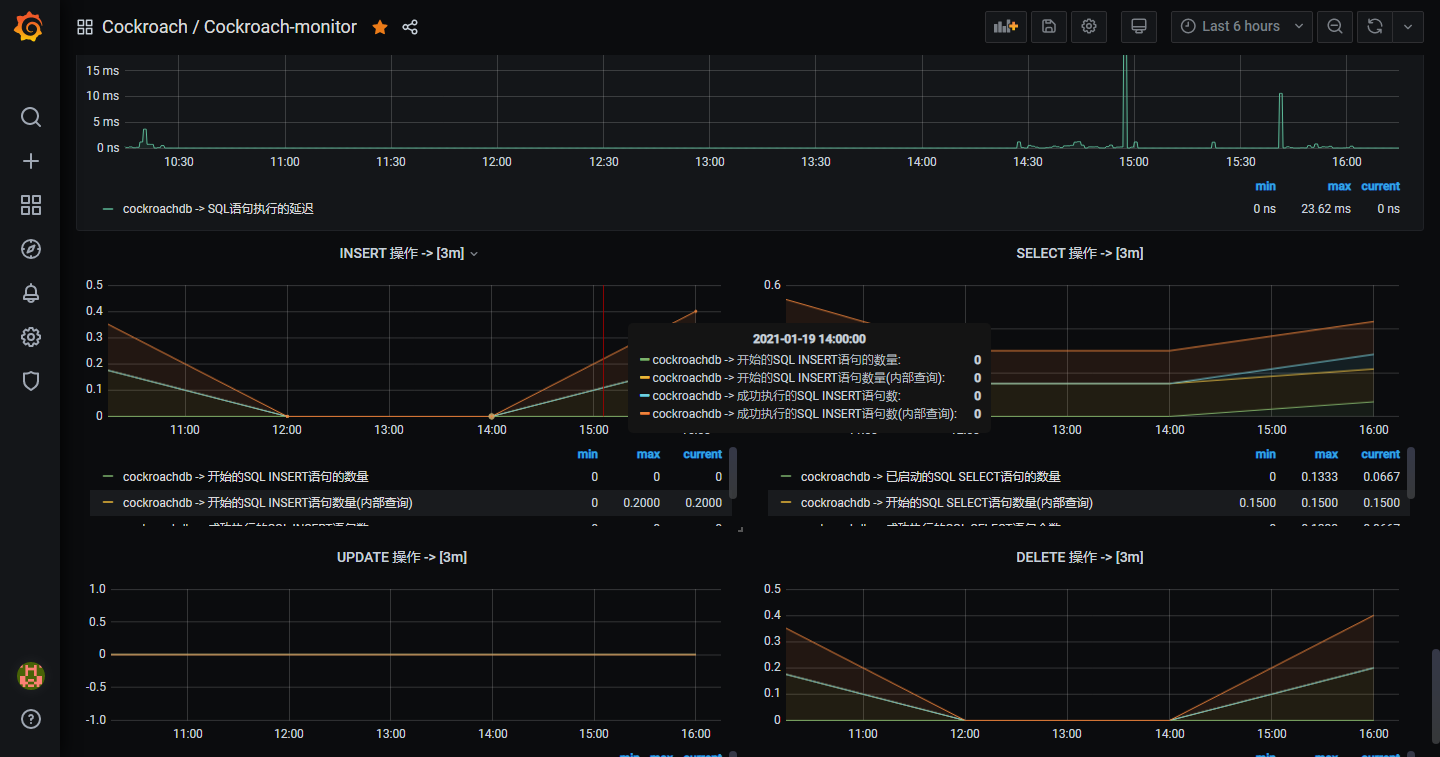Viewport: 1440px width, 757px height.
Task: Open the Last 6 hours time picker
Action: (x=1241, y=27)
